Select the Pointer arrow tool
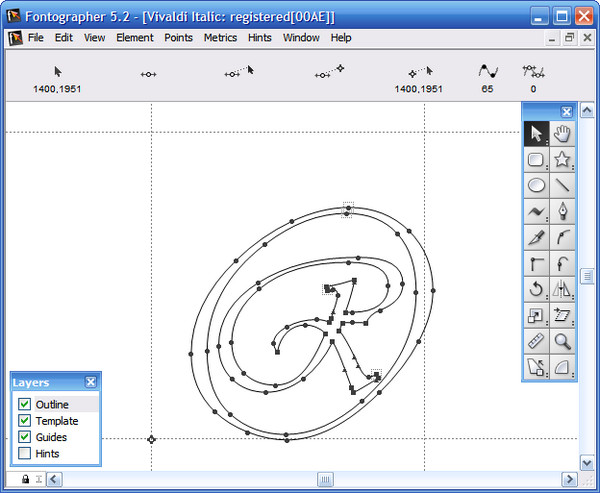600x493 pixels. pyautogui.click(x=536, y=133)
